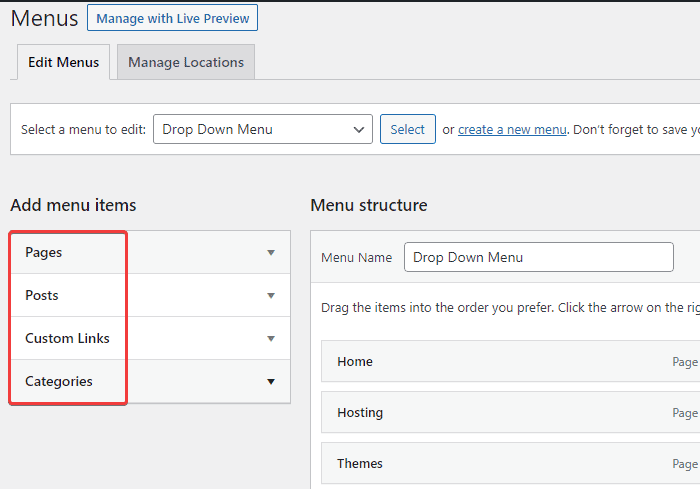Click the Posts section label
This screenshot has width=700, height=489.
[42, 296]
